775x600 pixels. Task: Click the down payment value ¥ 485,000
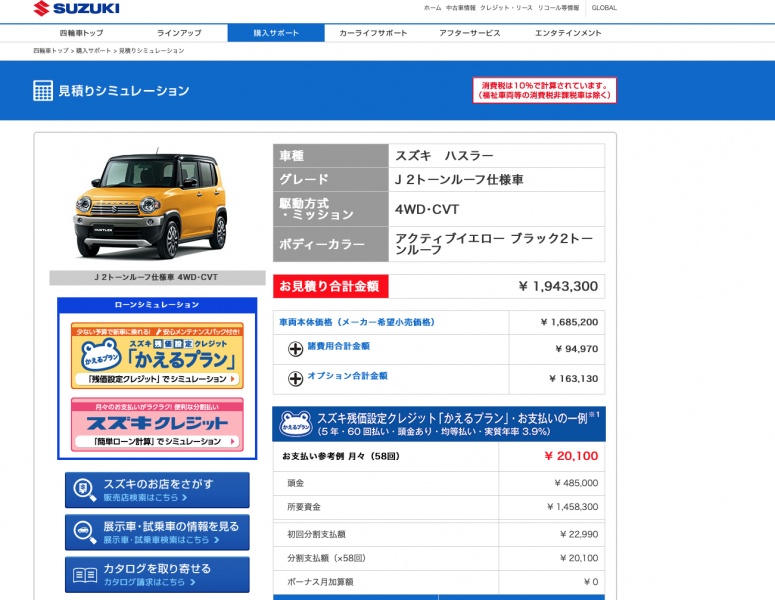[x=576, y=483]
